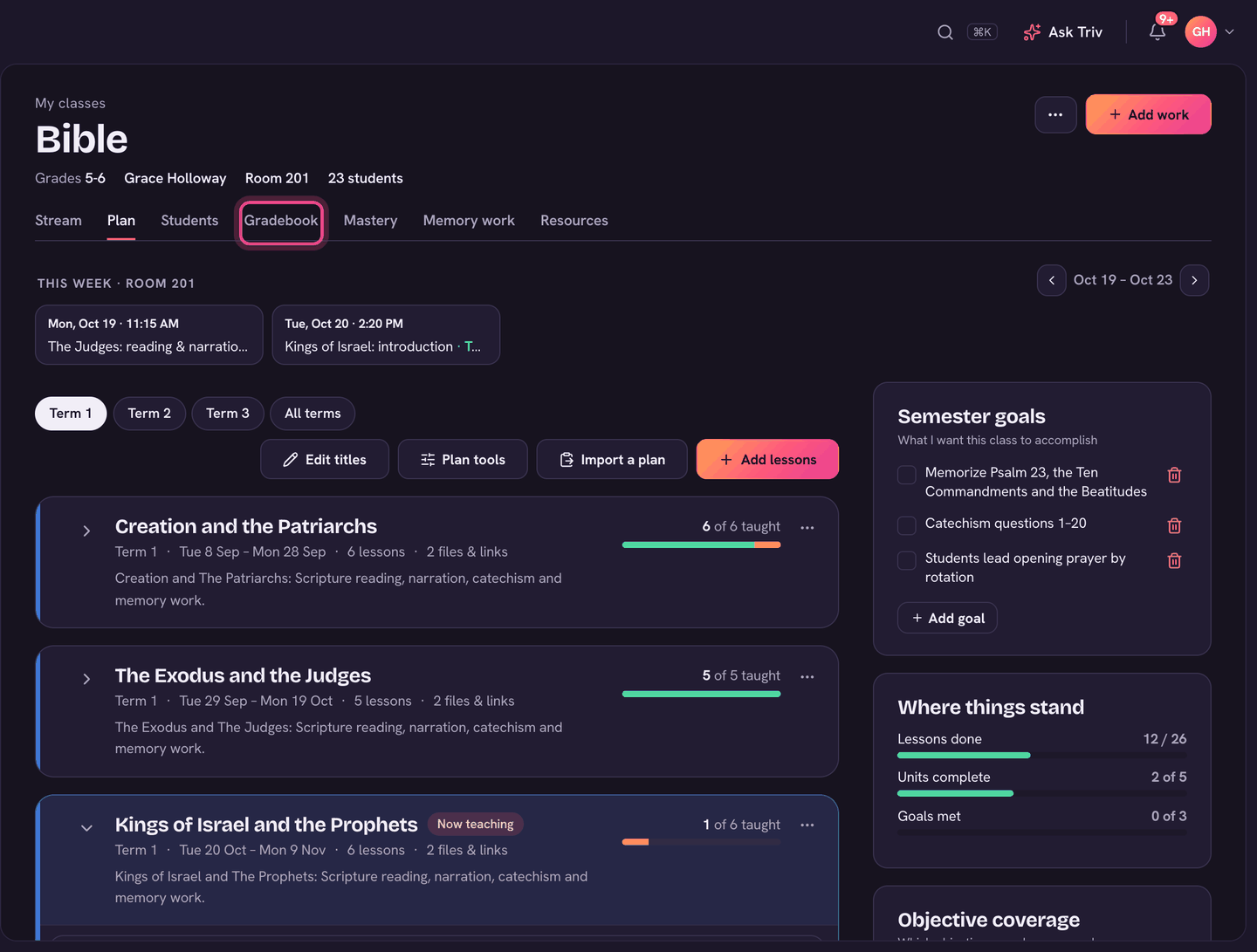Open Monday Oct 19 Judges lesson card
Screen dimensions: 1257x952
tap(149, 335)
